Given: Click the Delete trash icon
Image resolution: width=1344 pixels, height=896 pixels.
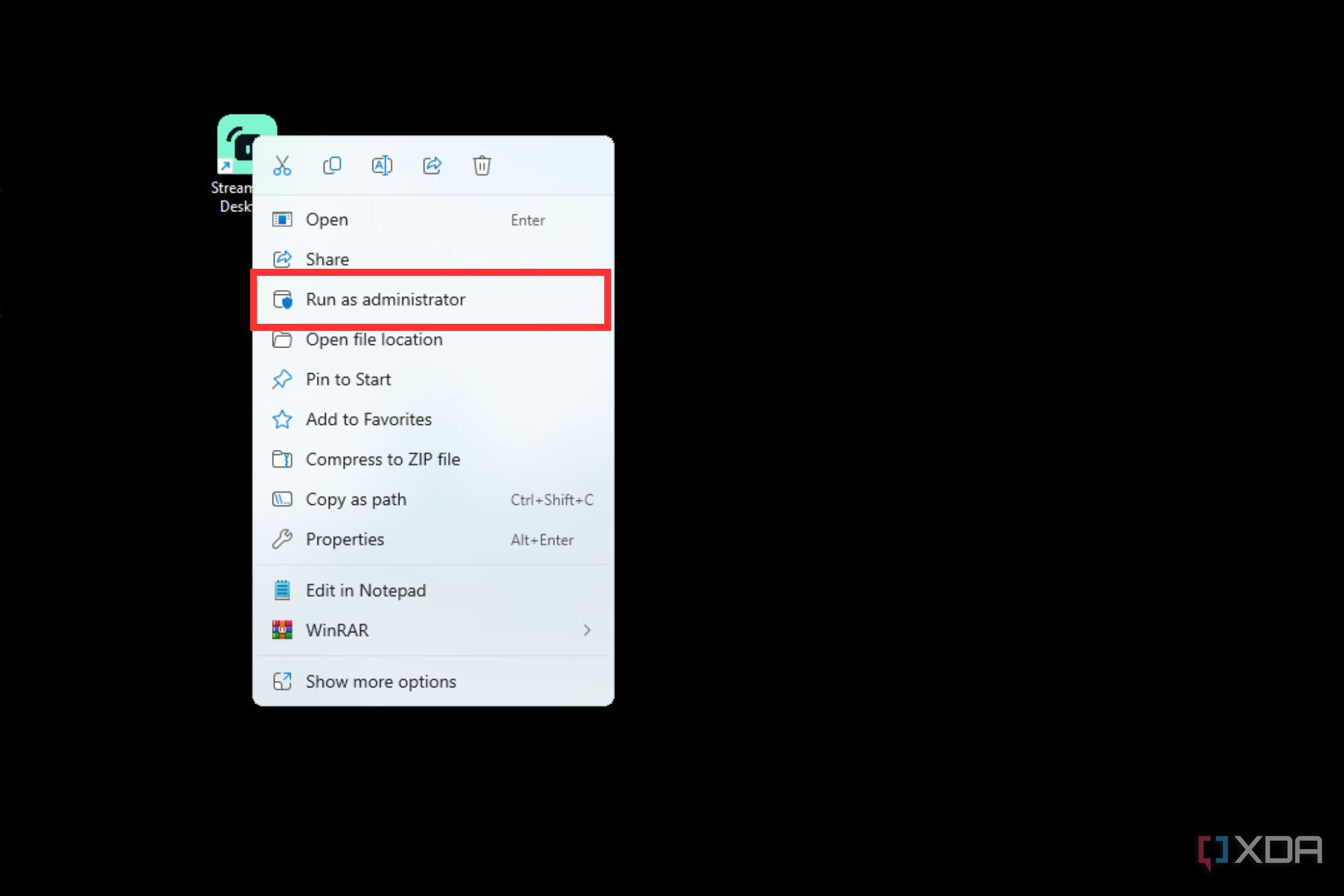Looking at the screenshot, I should pyautogui.click(x=482, y=165).
